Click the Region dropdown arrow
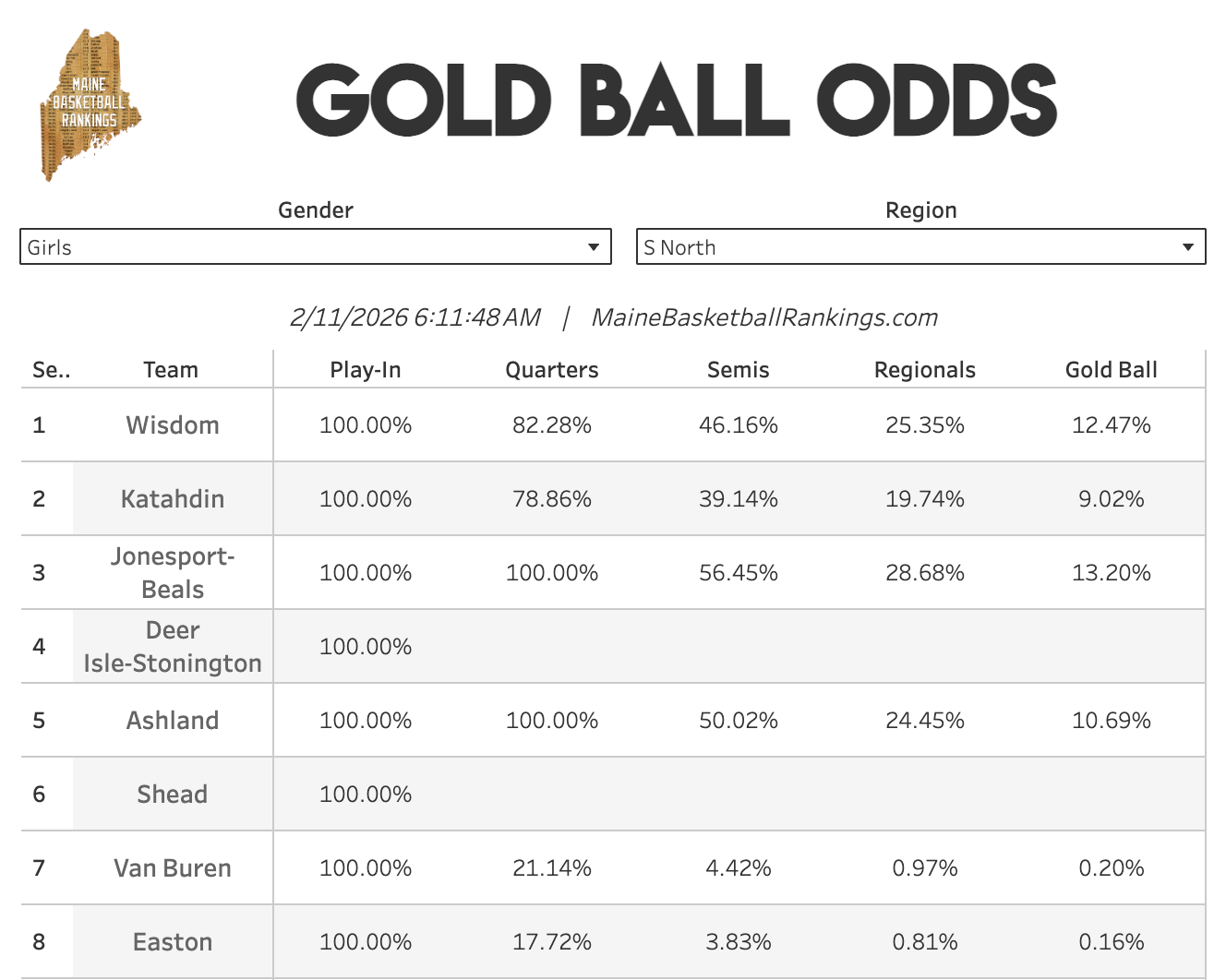1226x980 pixels. [1188, 247]
